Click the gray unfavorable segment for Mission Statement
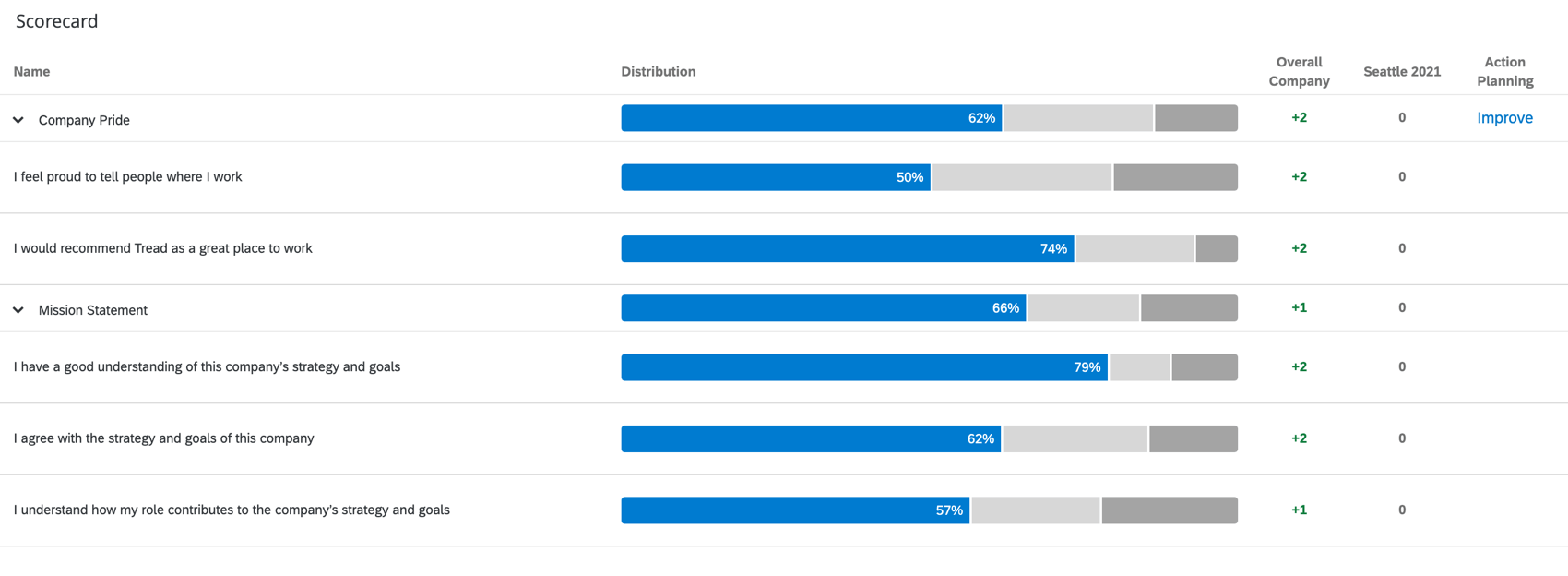The height and width of the screenshot is (576, 1568). [x=1189, y=307]
